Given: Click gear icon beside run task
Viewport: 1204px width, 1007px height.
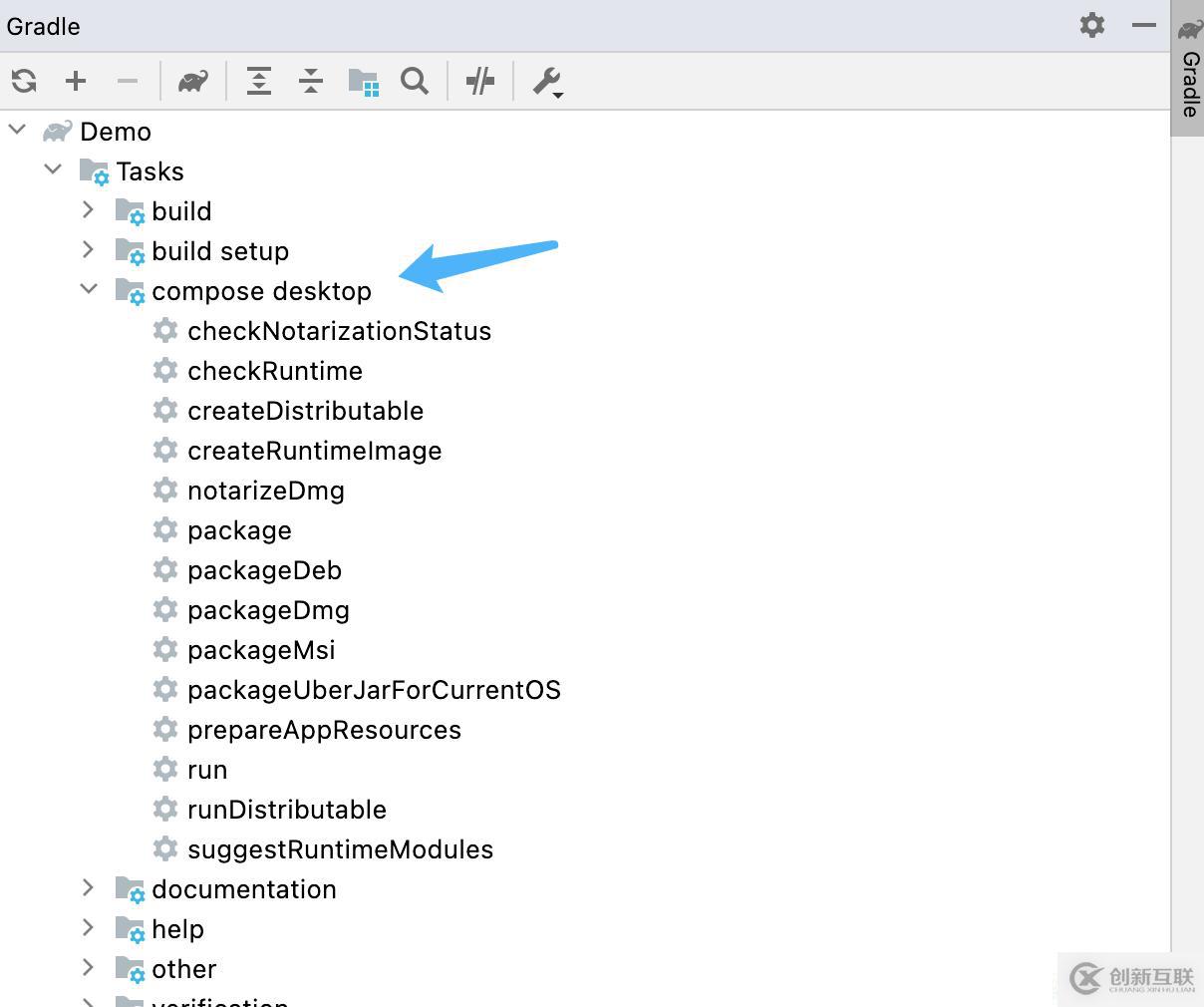Looking at the screenshot, I should 164,769.
